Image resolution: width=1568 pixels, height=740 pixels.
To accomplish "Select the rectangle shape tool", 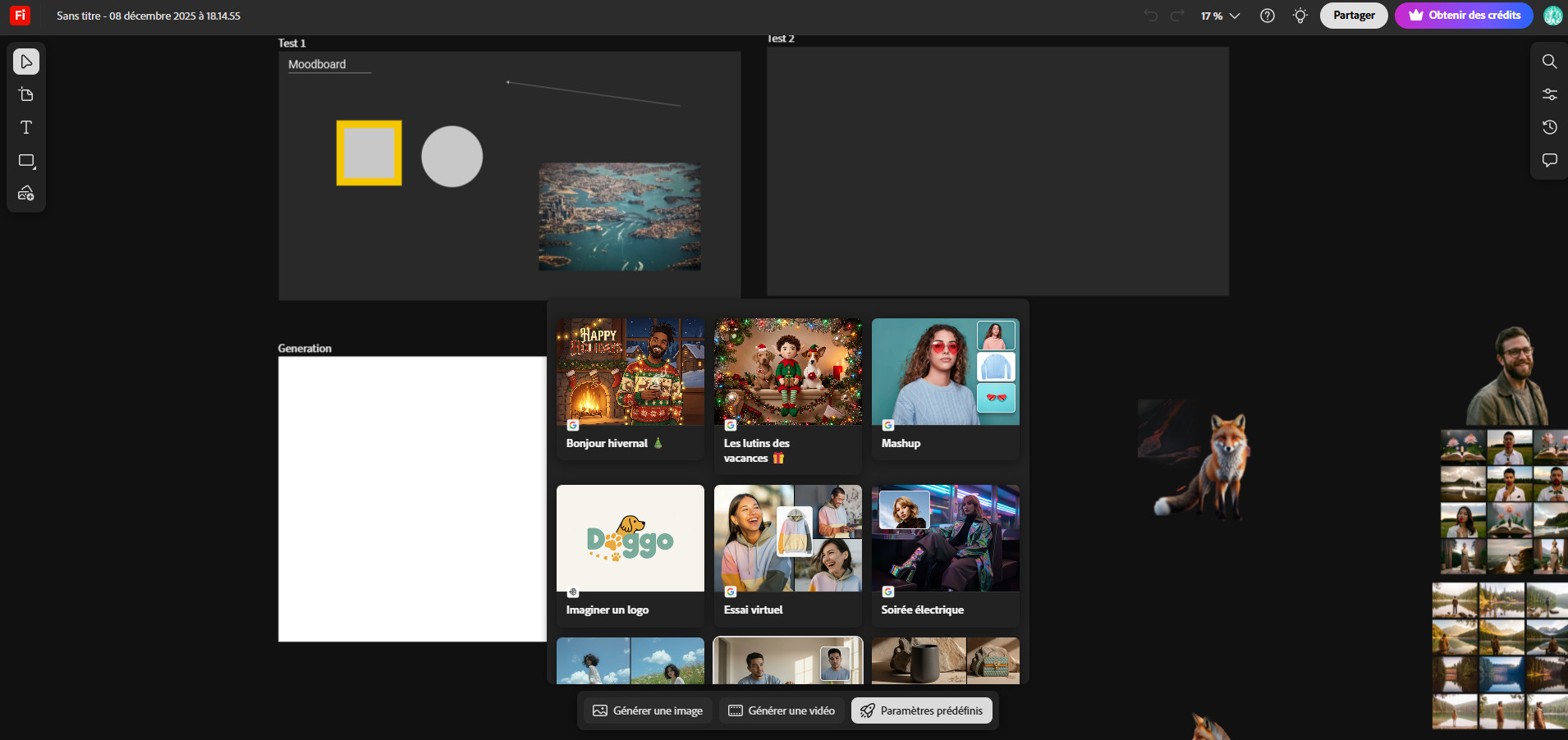I will 26,161.
